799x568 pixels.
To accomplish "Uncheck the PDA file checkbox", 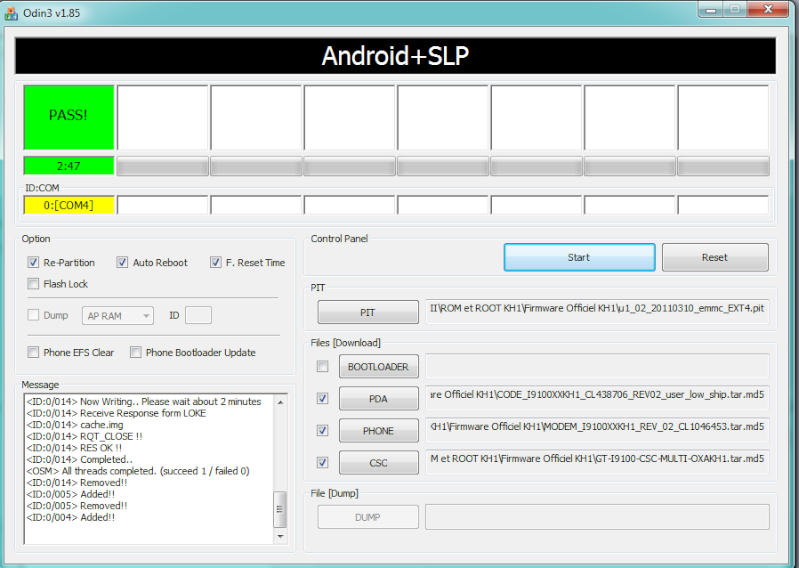I will [323, 398].
